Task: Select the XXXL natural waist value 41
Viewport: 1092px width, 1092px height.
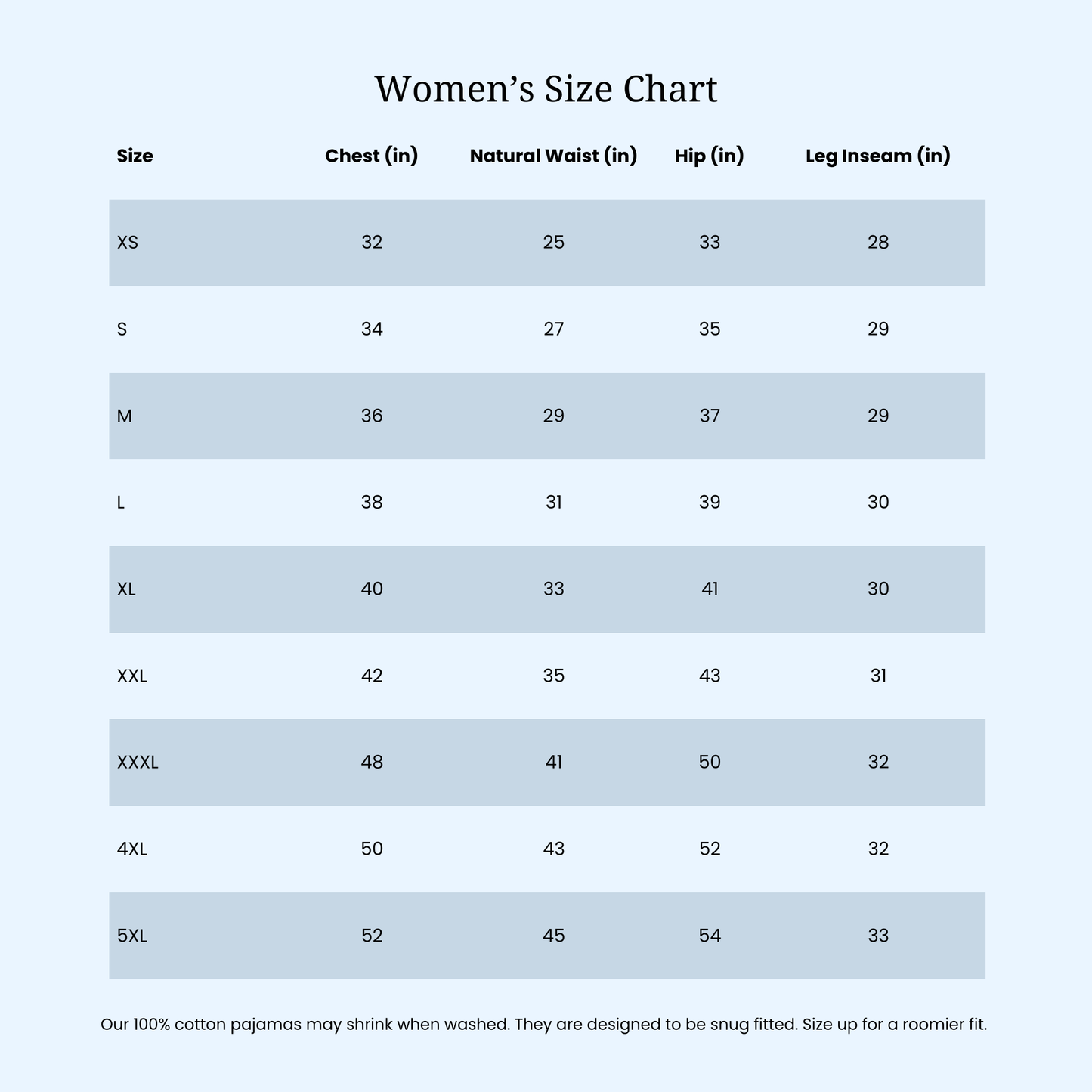Action: (x=553, y=763)
